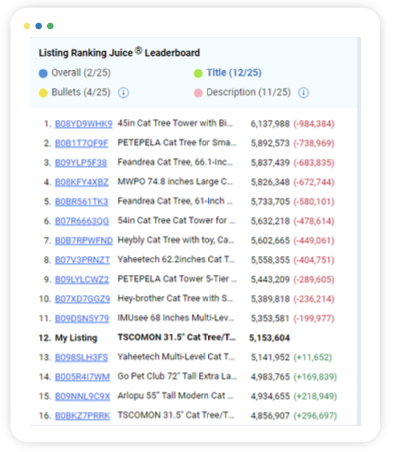
Task: Click the leaderboard vertical scrollbar
Action: pyautogui.click(x=359, y=231)
